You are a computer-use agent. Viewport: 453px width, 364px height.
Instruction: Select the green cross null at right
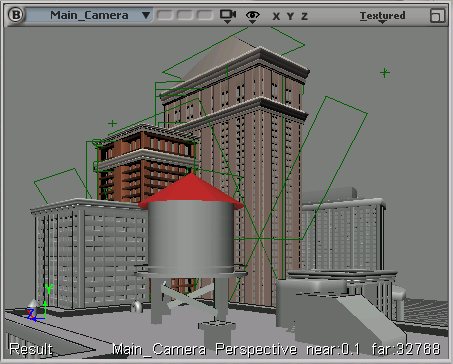coord(385,72)
